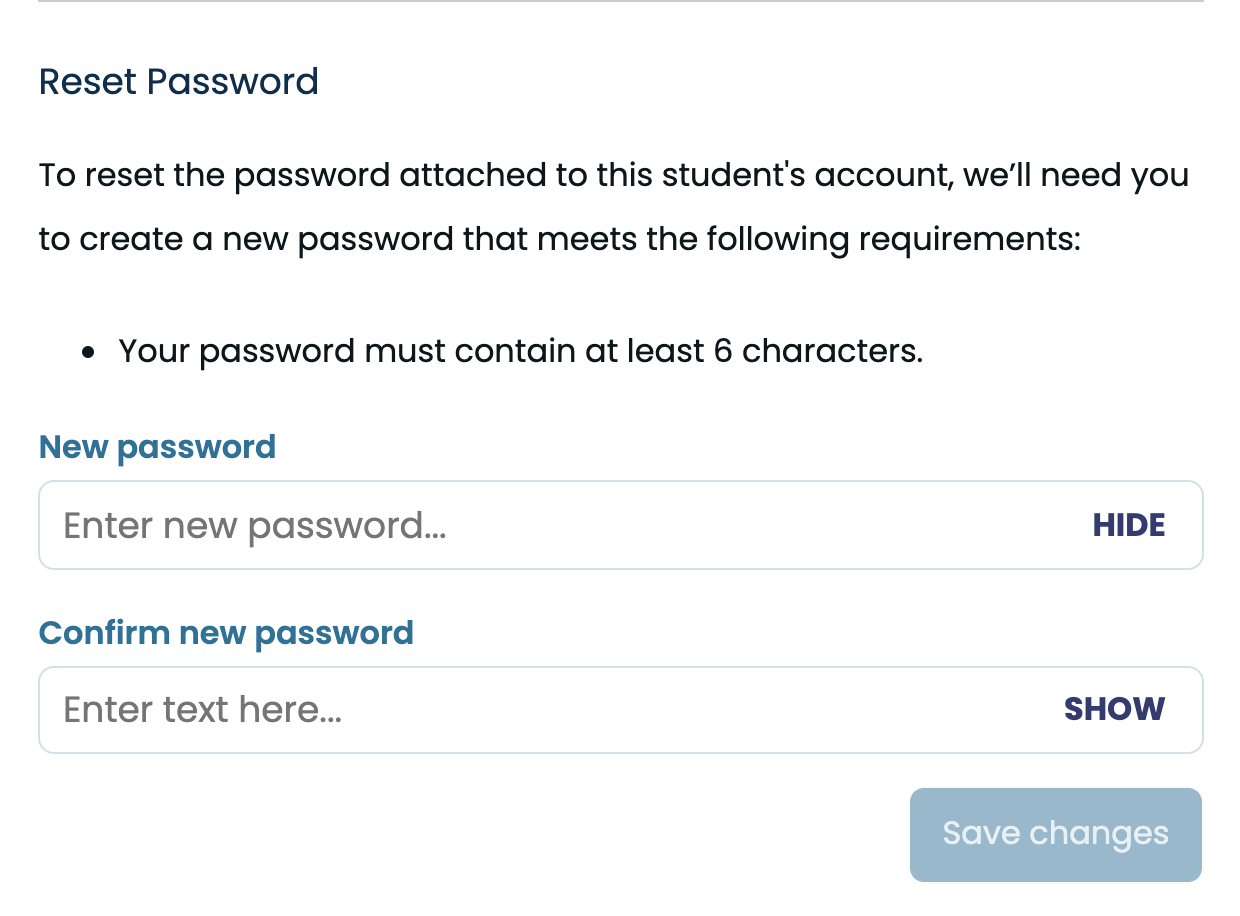The image size is (1240, 916).
Task: Submit the form with Save changes
Action: point(1055,834)
